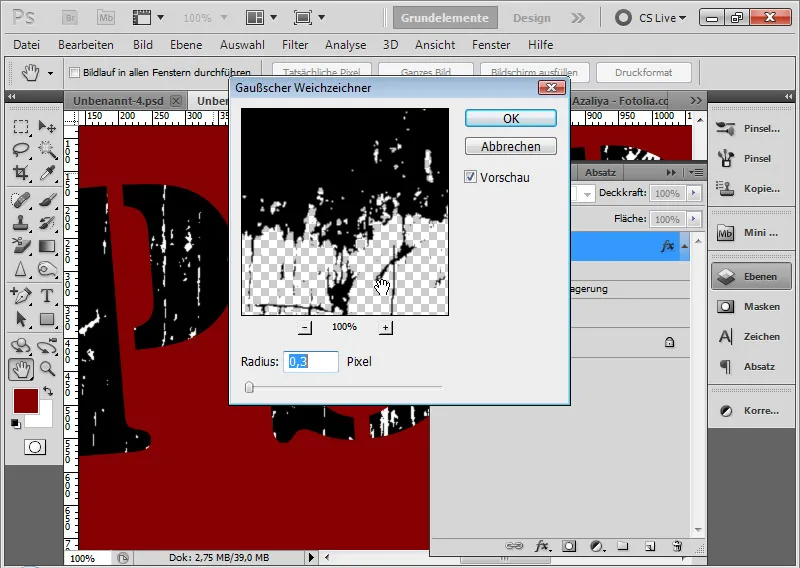Screen dimensions: 800x568
Task: Select the 3D Camera Orbit tool
Action: pos(47,345)
